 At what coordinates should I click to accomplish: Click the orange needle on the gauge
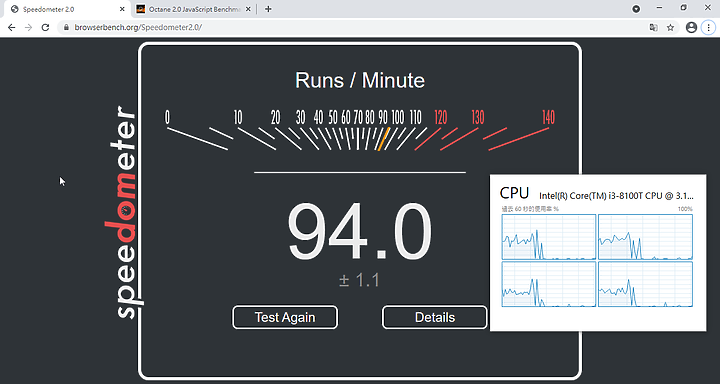coord(383,139)
